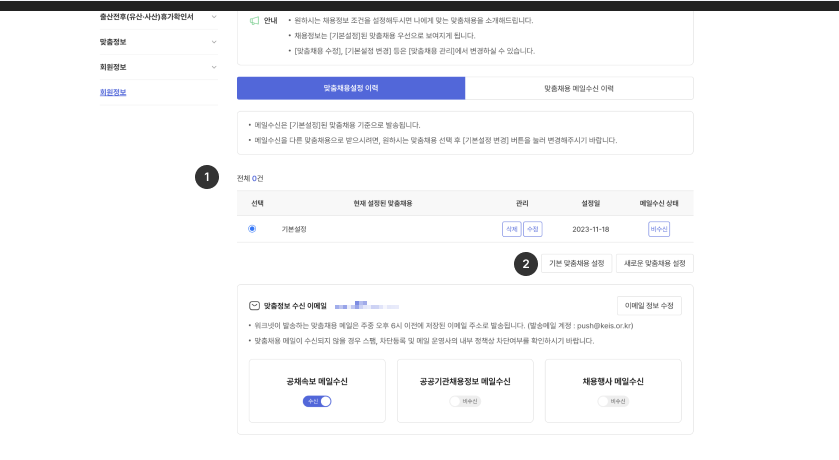Open the 맞춤채용설정 이력 tab

[351, 88]
